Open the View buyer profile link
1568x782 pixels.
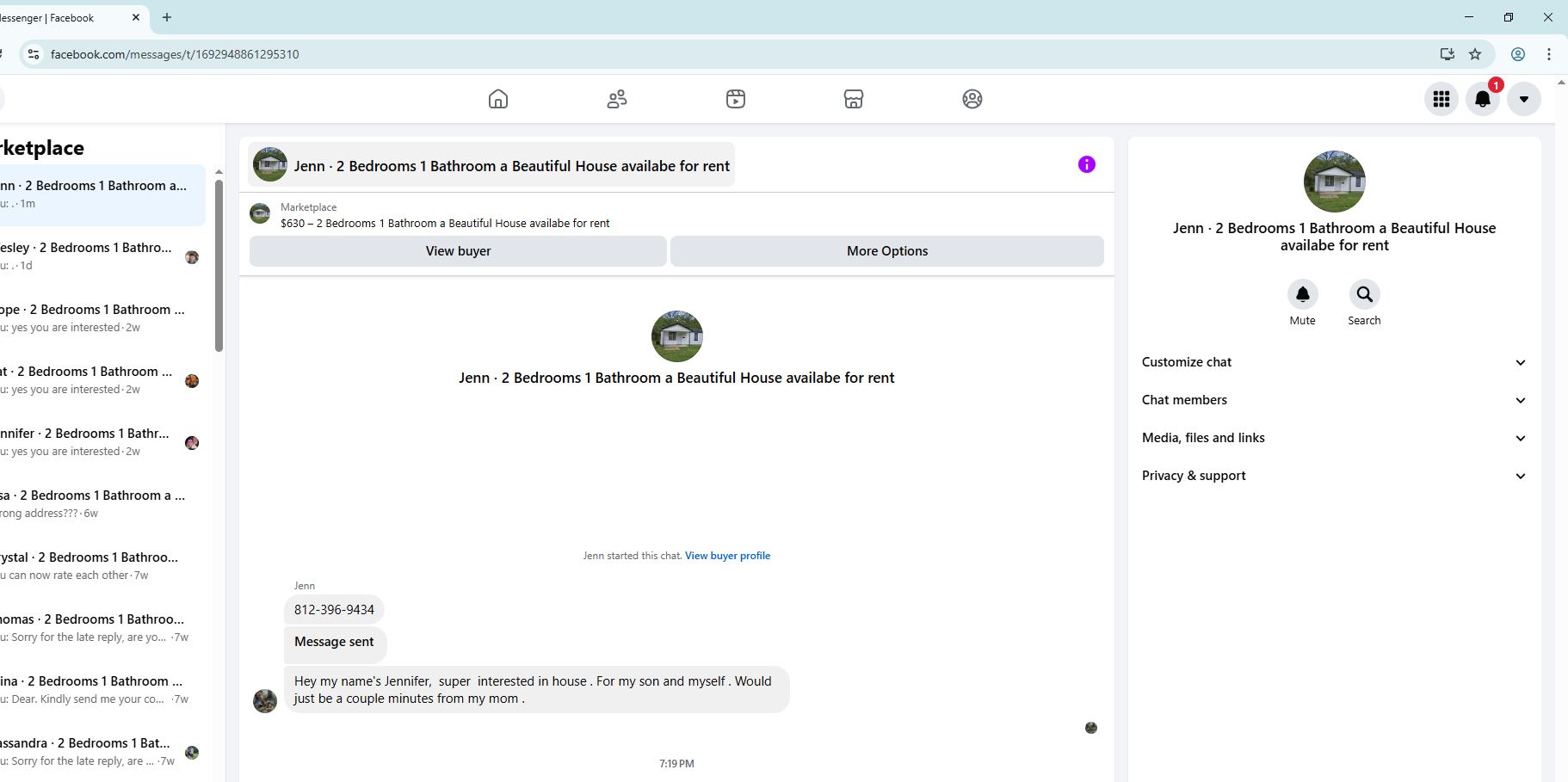tap(727, 556)
